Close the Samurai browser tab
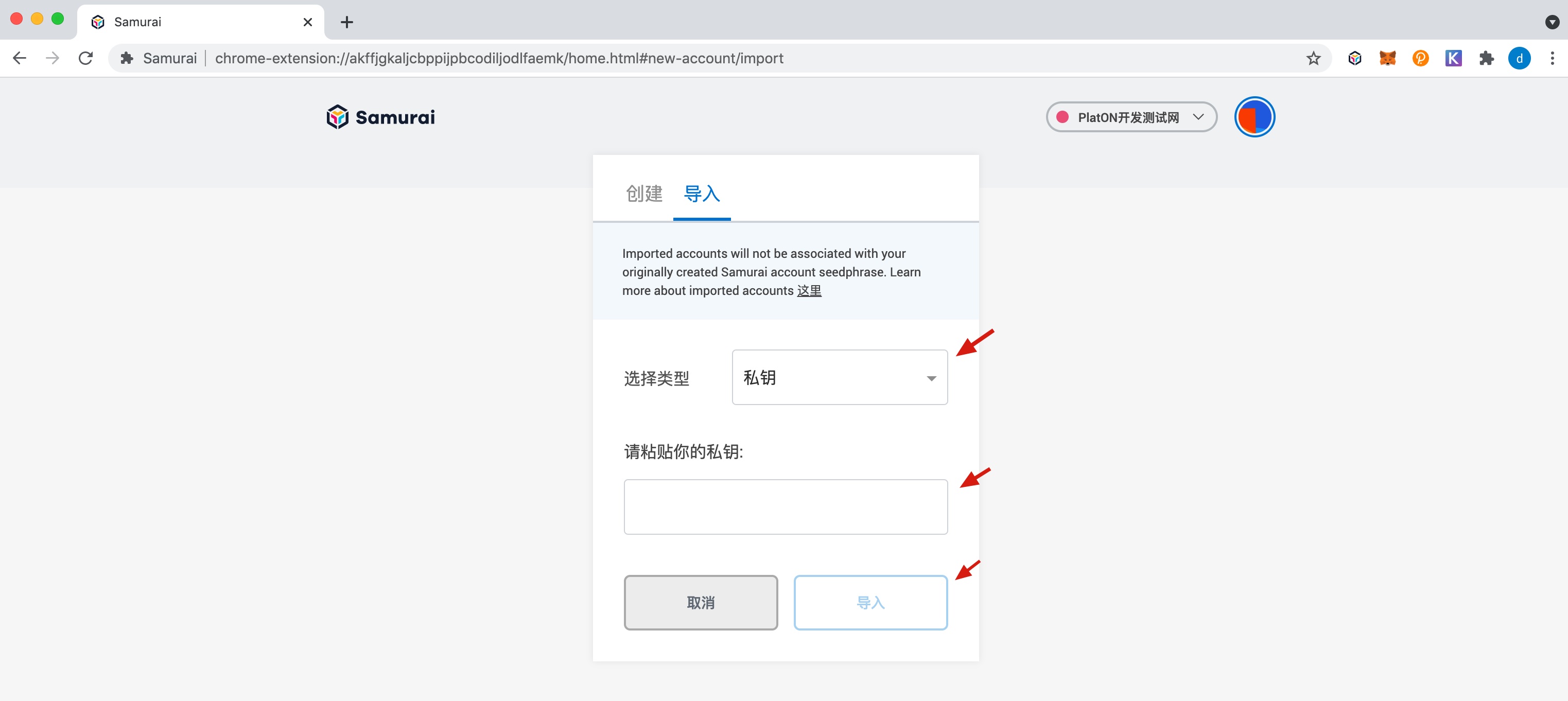The width and height of the screenshot is (1568, 701). [x=308, y=23]
